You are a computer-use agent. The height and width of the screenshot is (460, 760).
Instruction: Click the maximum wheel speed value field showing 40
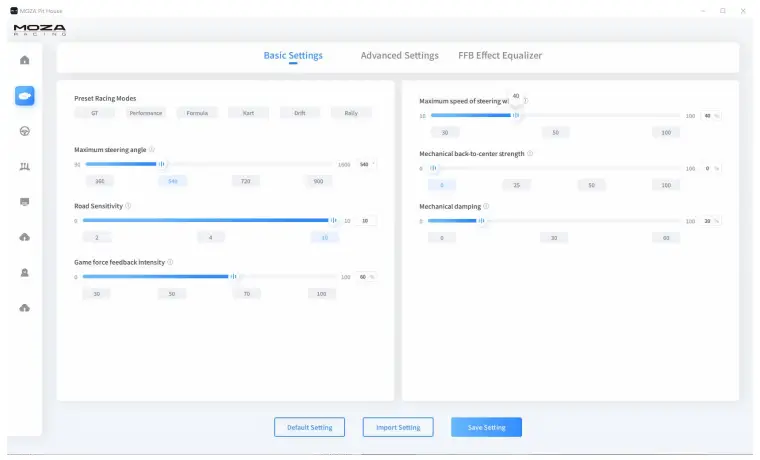click(x=711, y=115)
